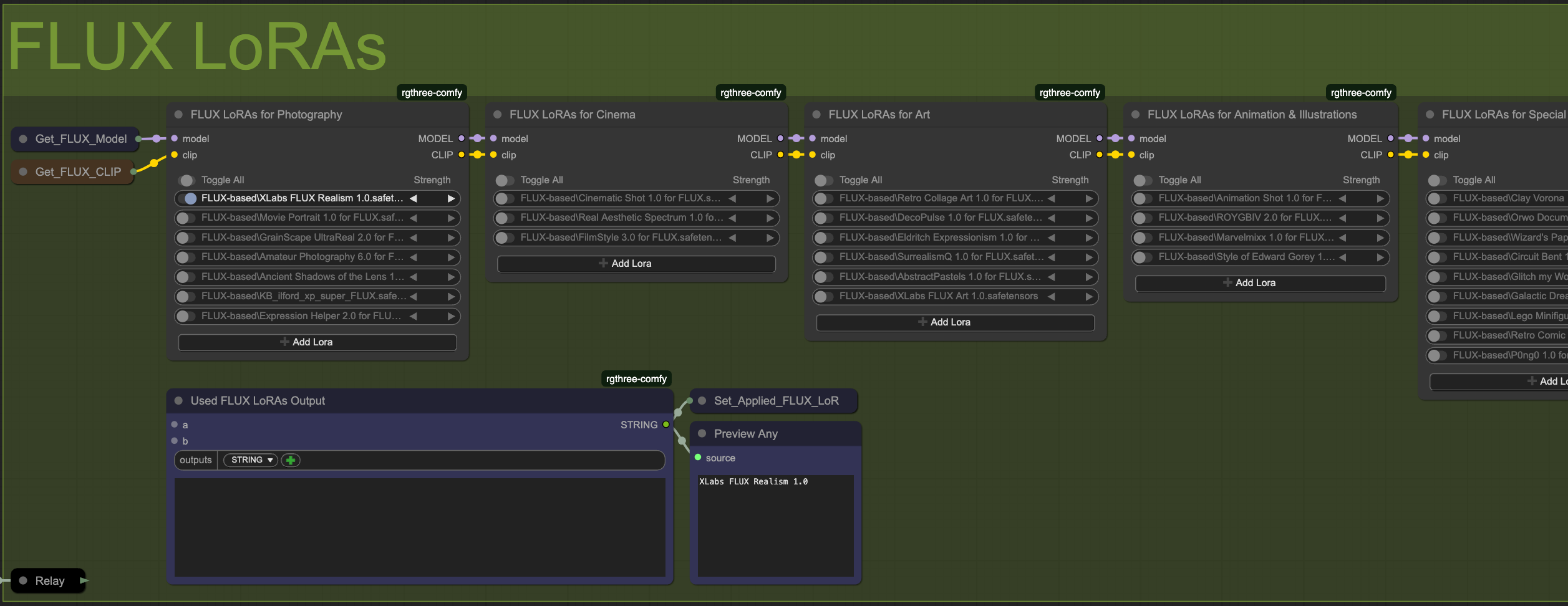1568x606 pixels.
Task: Click Add Lora in the Cinema node
Action: click(636, 264)
